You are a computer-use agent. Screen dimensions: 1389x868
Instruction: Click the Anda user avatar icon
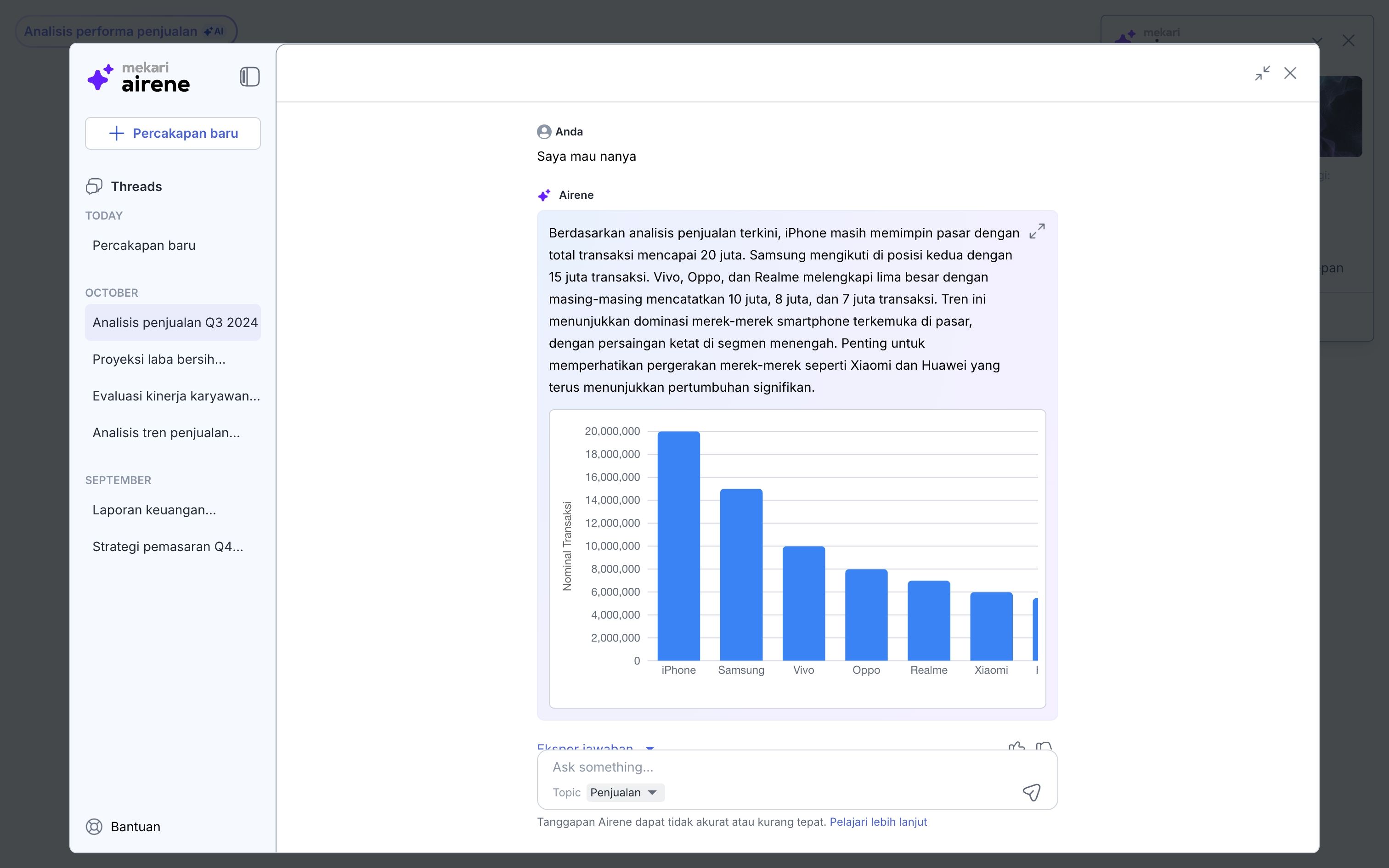(543, 131)
